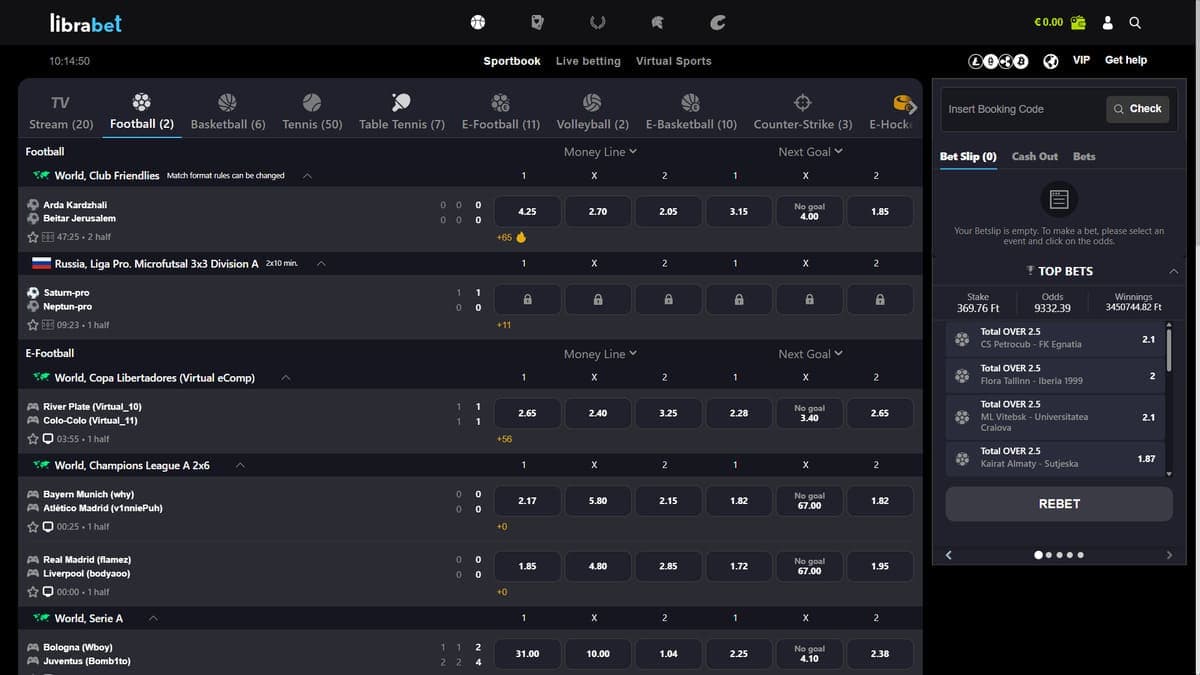Favorite the Real Madrid vs Liverpool match
The height and width of the screenshot is (675, 1200).
33,592
